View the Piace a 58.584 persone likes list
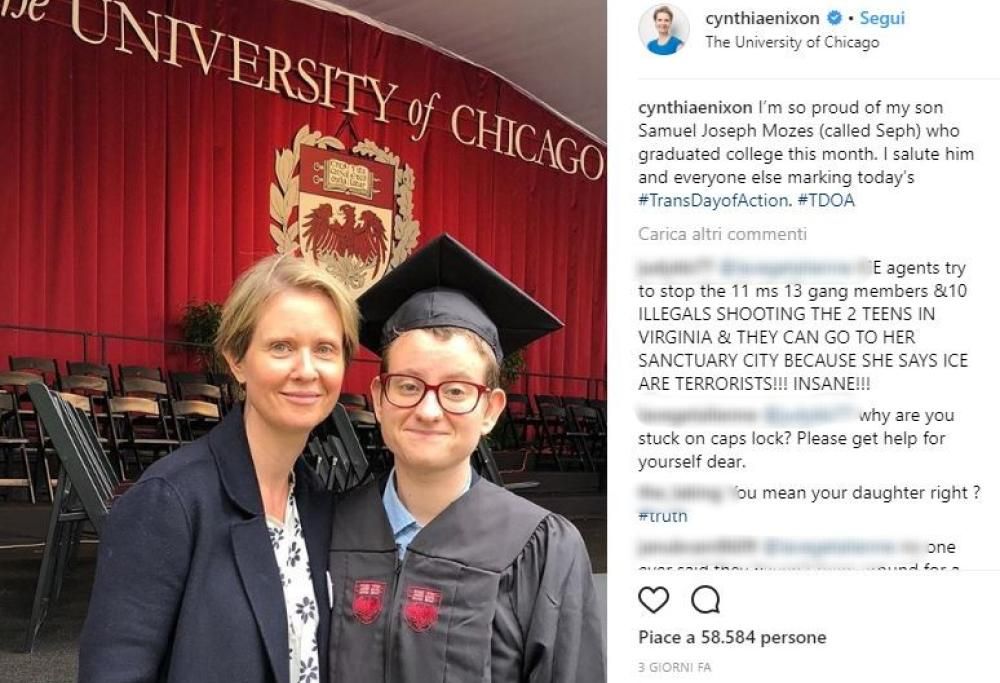 [x=732, y=637]
